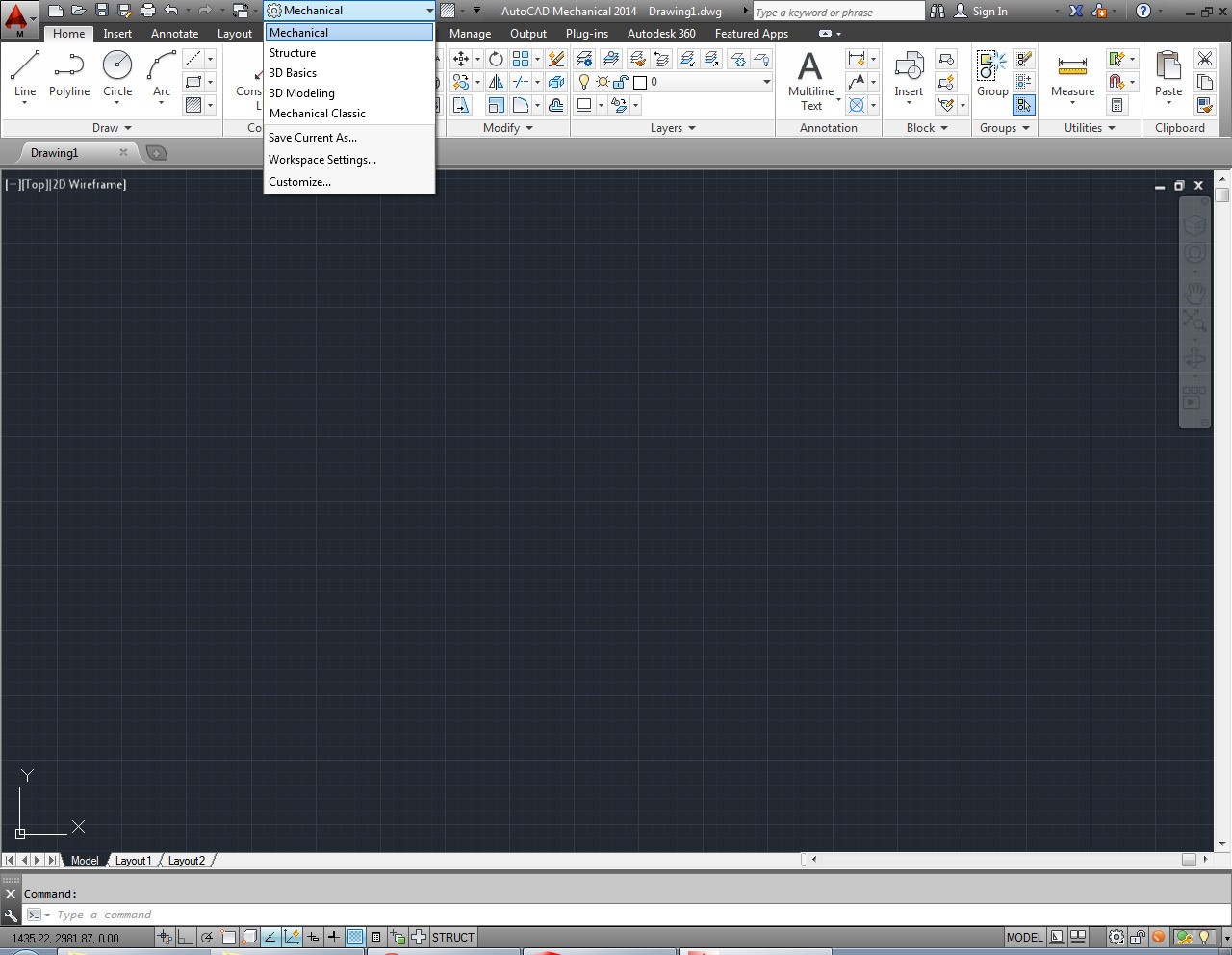The image size is (1232, 955).
Task: Toggle the highlighted grid-pattern status bar button
Action: click(355, 937)
